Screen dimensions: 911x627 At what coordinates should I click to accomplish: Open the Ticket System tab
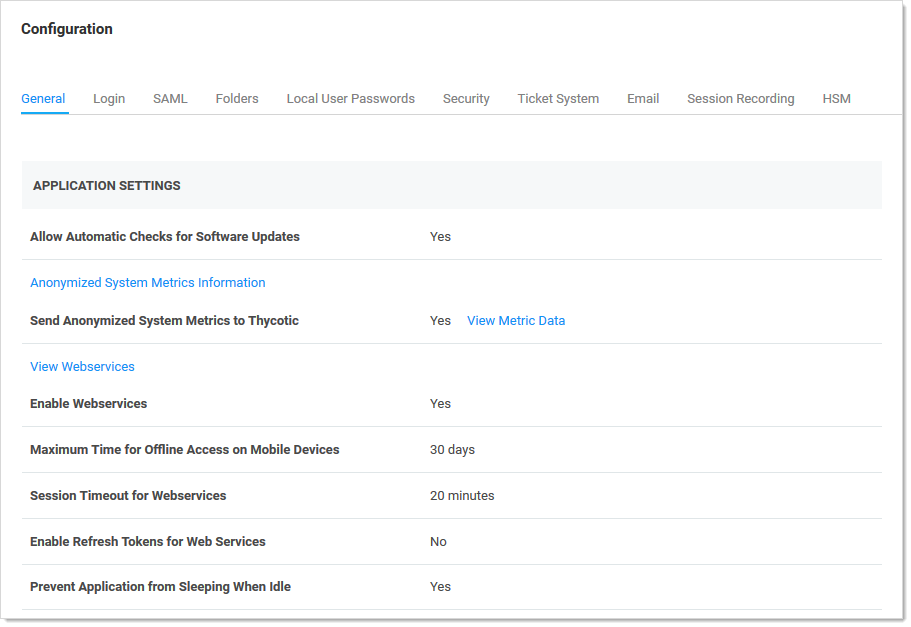(557, 98)
